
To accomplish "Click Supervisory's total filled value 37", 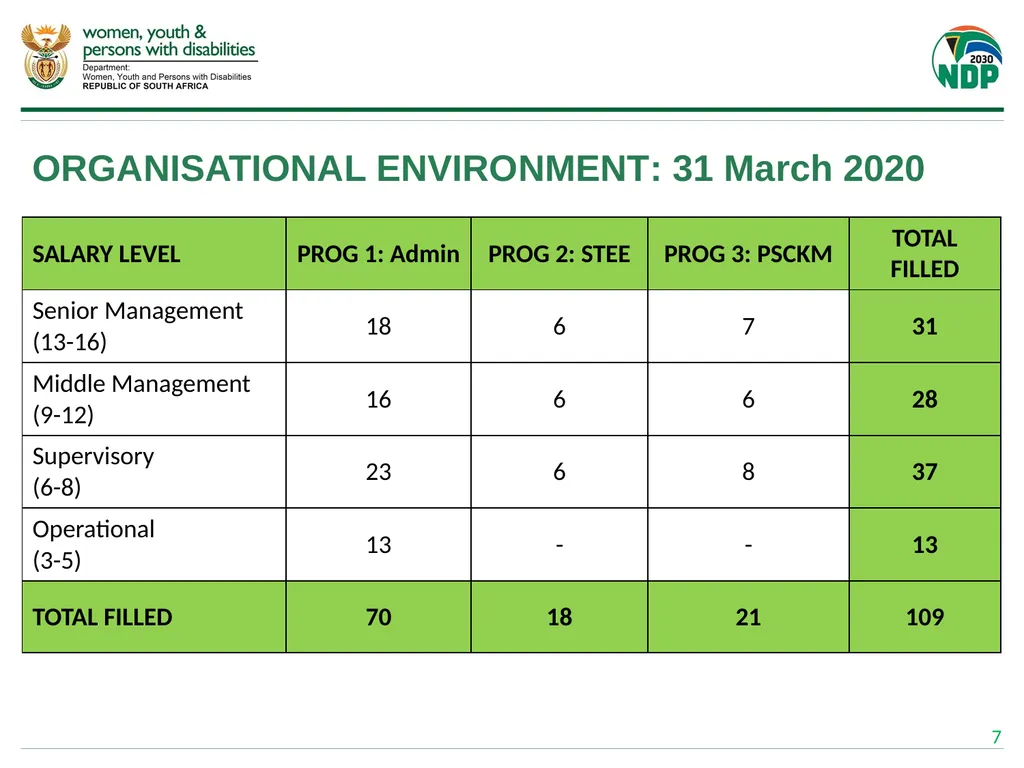I will [x=925, y=472].
